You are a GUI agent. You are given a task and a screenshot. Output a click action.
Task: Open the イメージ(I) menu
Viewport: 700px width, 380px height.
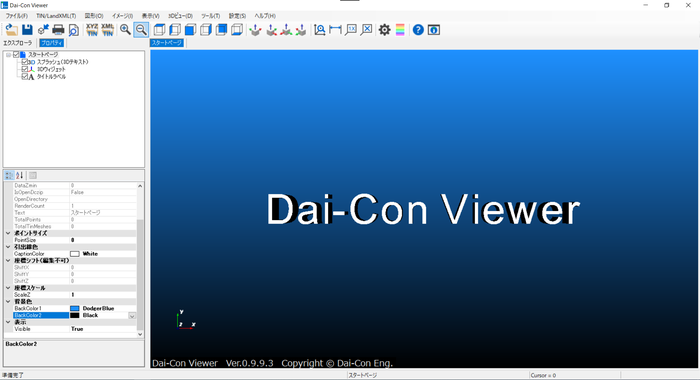tap(122, 16)
